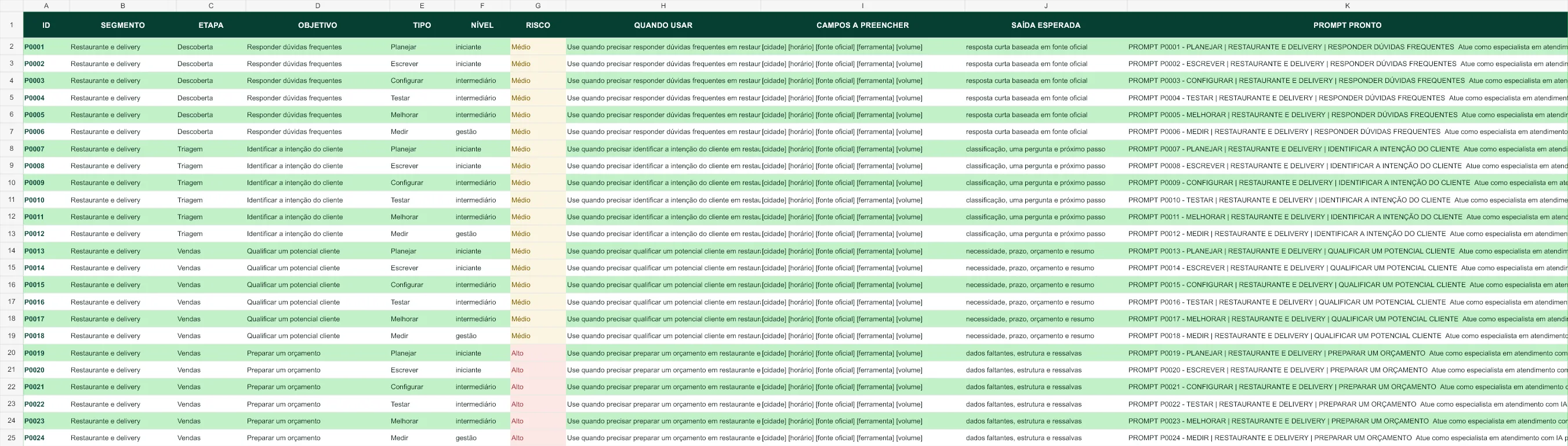The height and width of the screenshot is (446, 1568).
Task: Select cell with ID P0012
Action: [46, 234]
